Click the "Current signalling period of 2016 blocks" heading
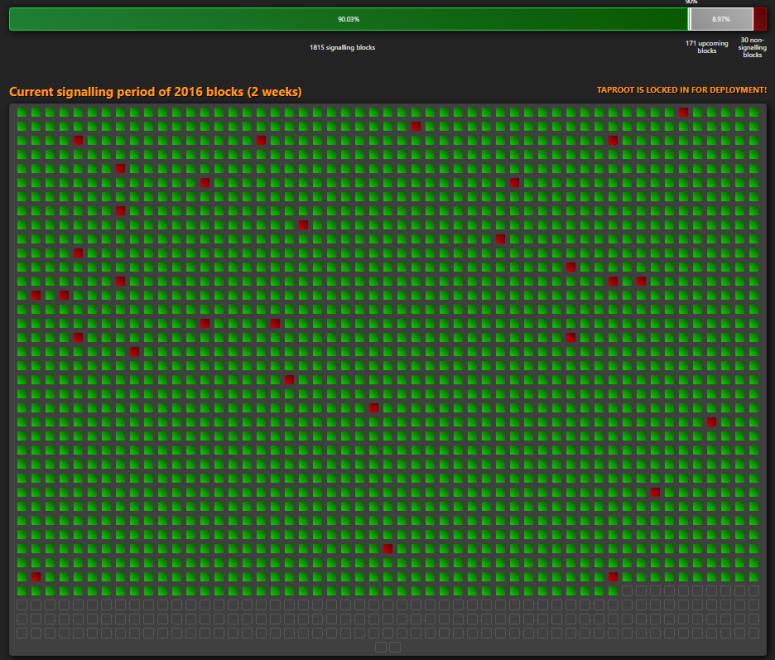 click(155, 92)
